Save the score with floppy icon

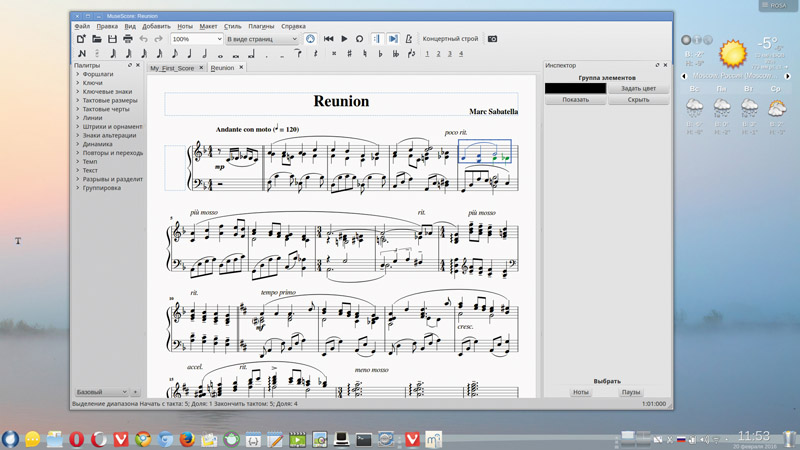[x=112, y=39]
